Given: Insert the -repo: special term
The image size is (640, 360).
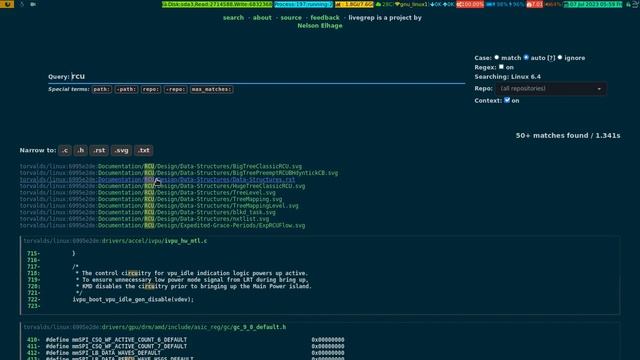Looking at the screenshot, I should pyautogui.click(x=176, y=89).
